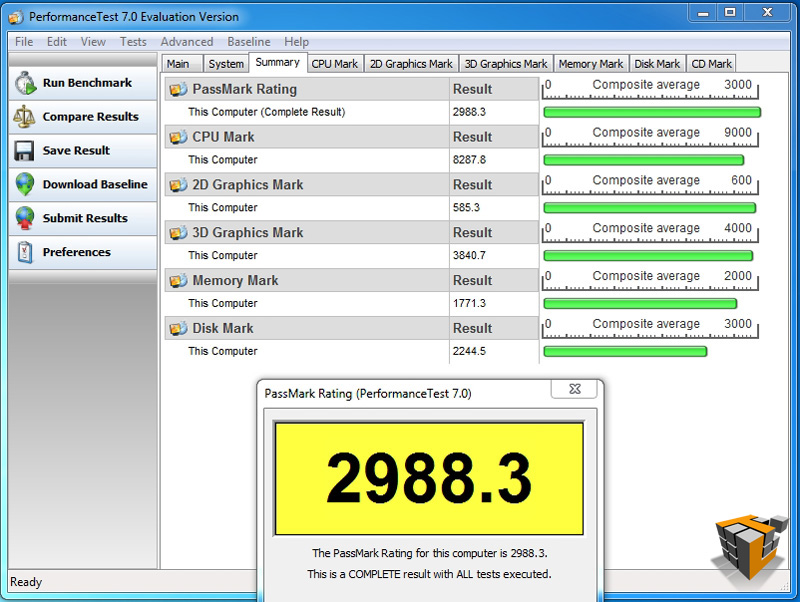Click the Compare Results button label
Viewport: 800px width, 602px height.
click(x=91, y=117)
